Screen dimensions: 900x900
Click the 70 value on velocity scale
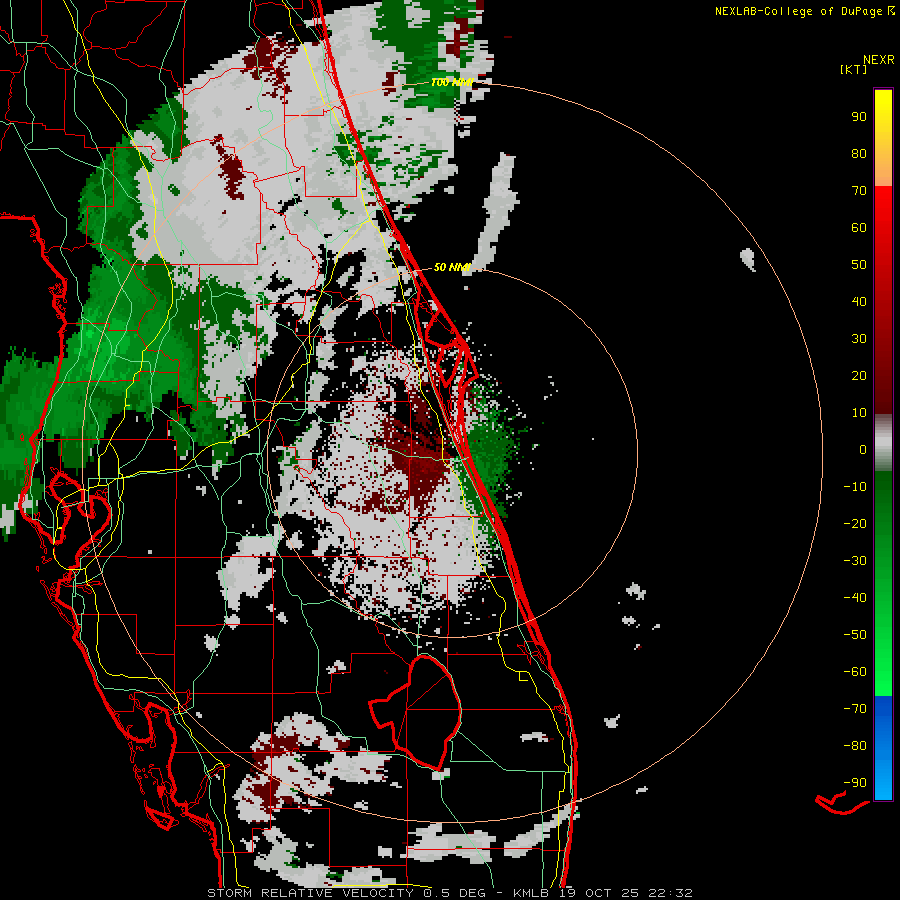pyautogui.click(x=859, y=191)
